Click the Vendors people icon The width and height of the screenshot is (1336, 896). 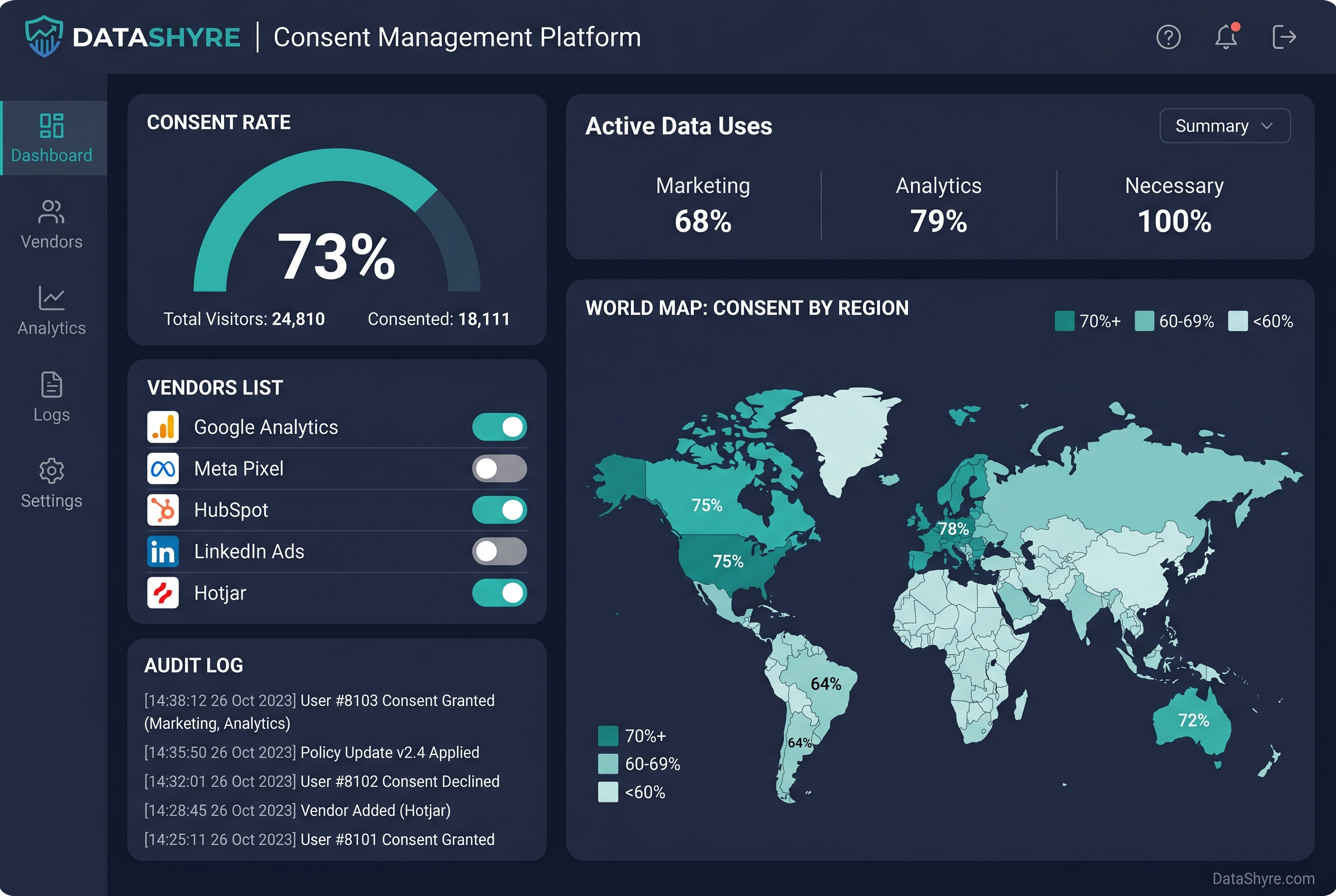pos(51,212)
